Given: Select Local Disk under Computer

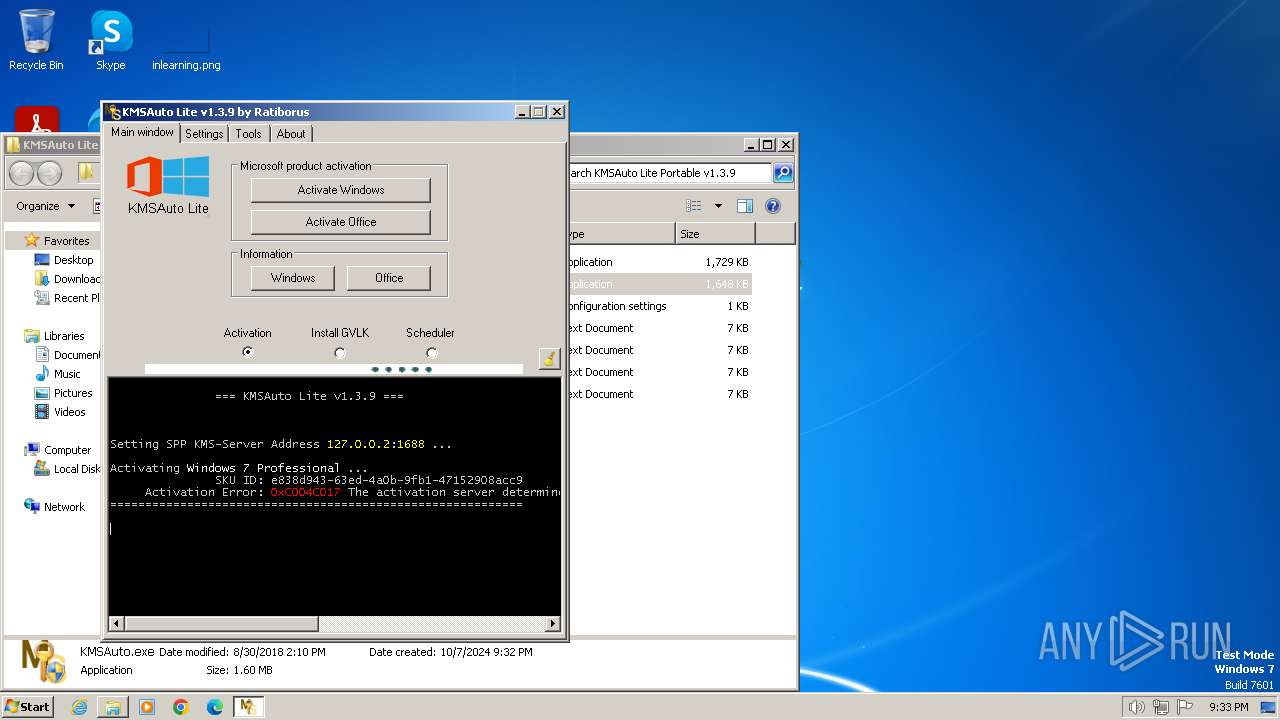Looking at the screenshot, I should coord(67,469).
